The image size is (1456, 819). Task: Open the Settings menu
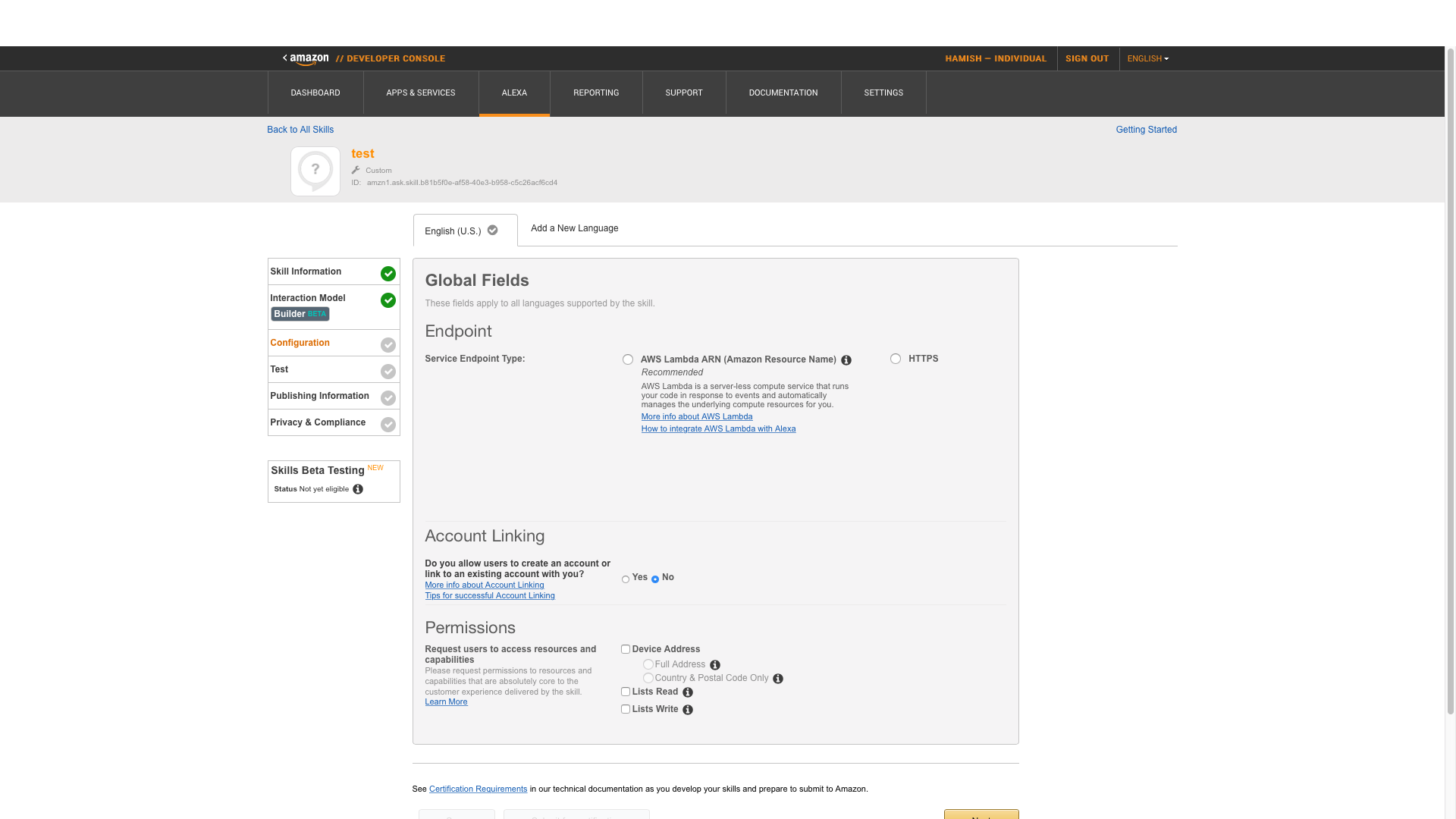(883, 93)
